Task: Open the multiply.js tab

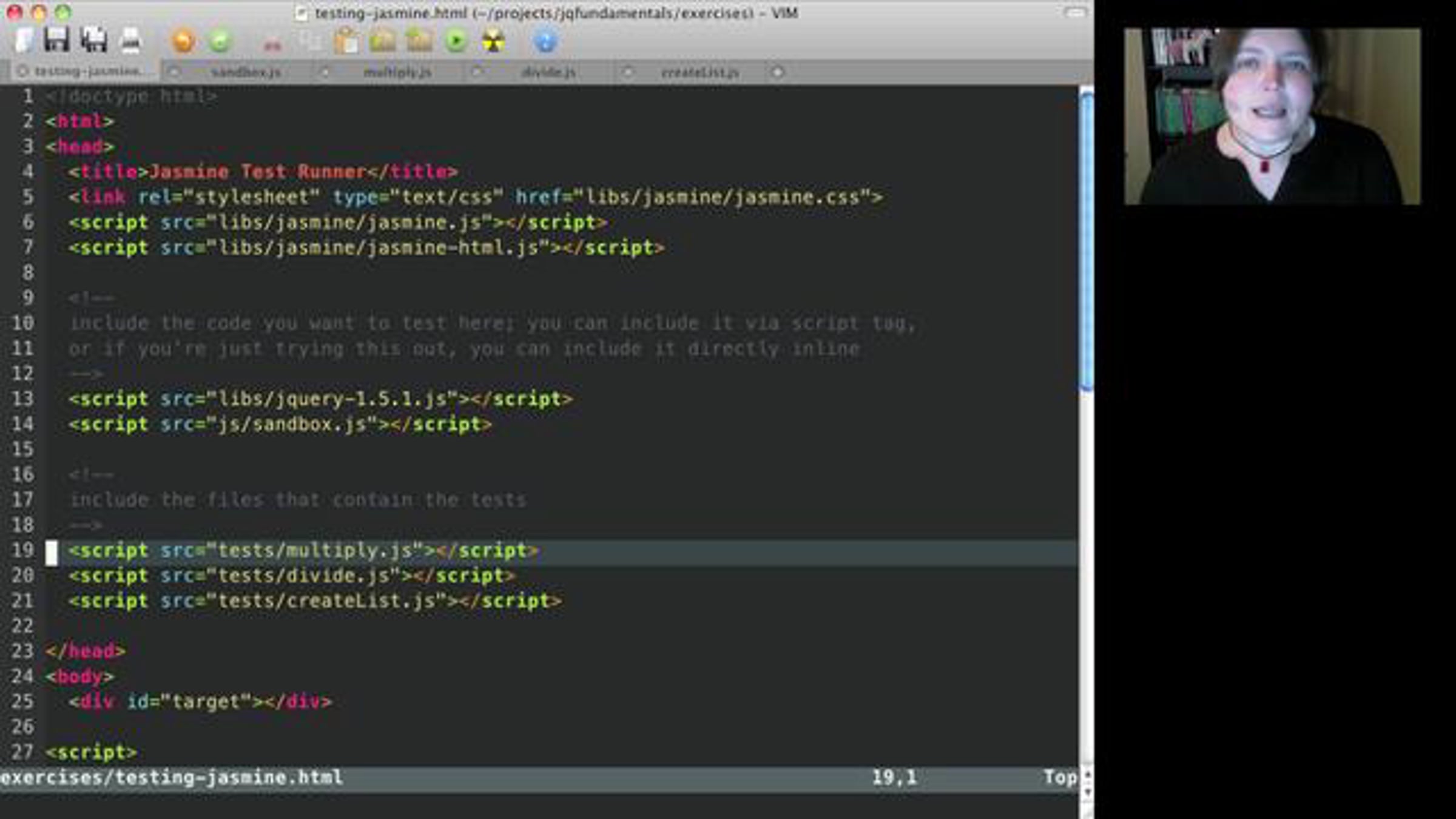Action: click(x=397, y=72)
